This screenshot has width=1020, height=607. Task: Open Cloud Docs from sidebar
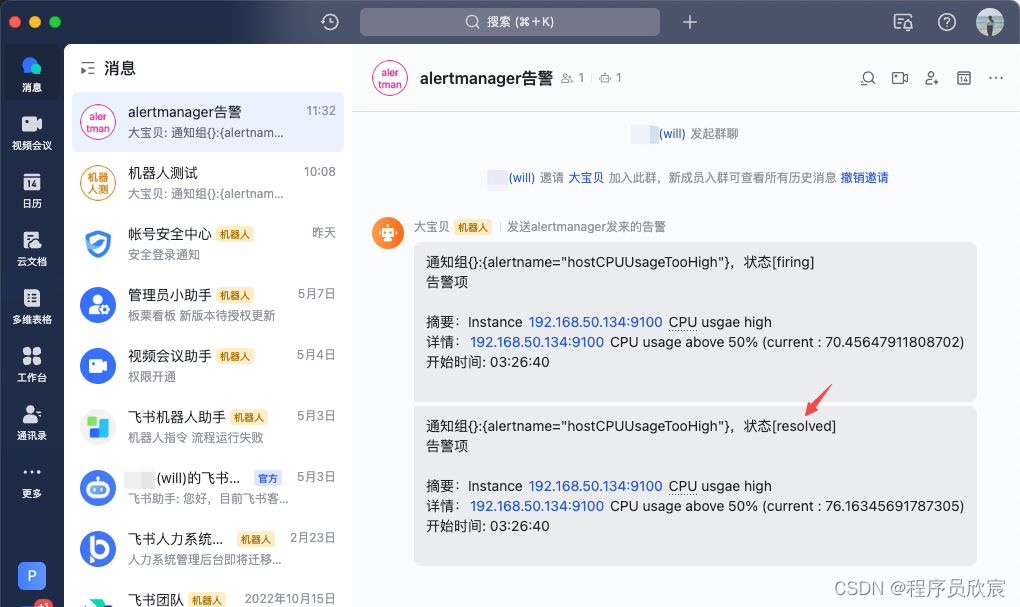(x=31, y=249)
